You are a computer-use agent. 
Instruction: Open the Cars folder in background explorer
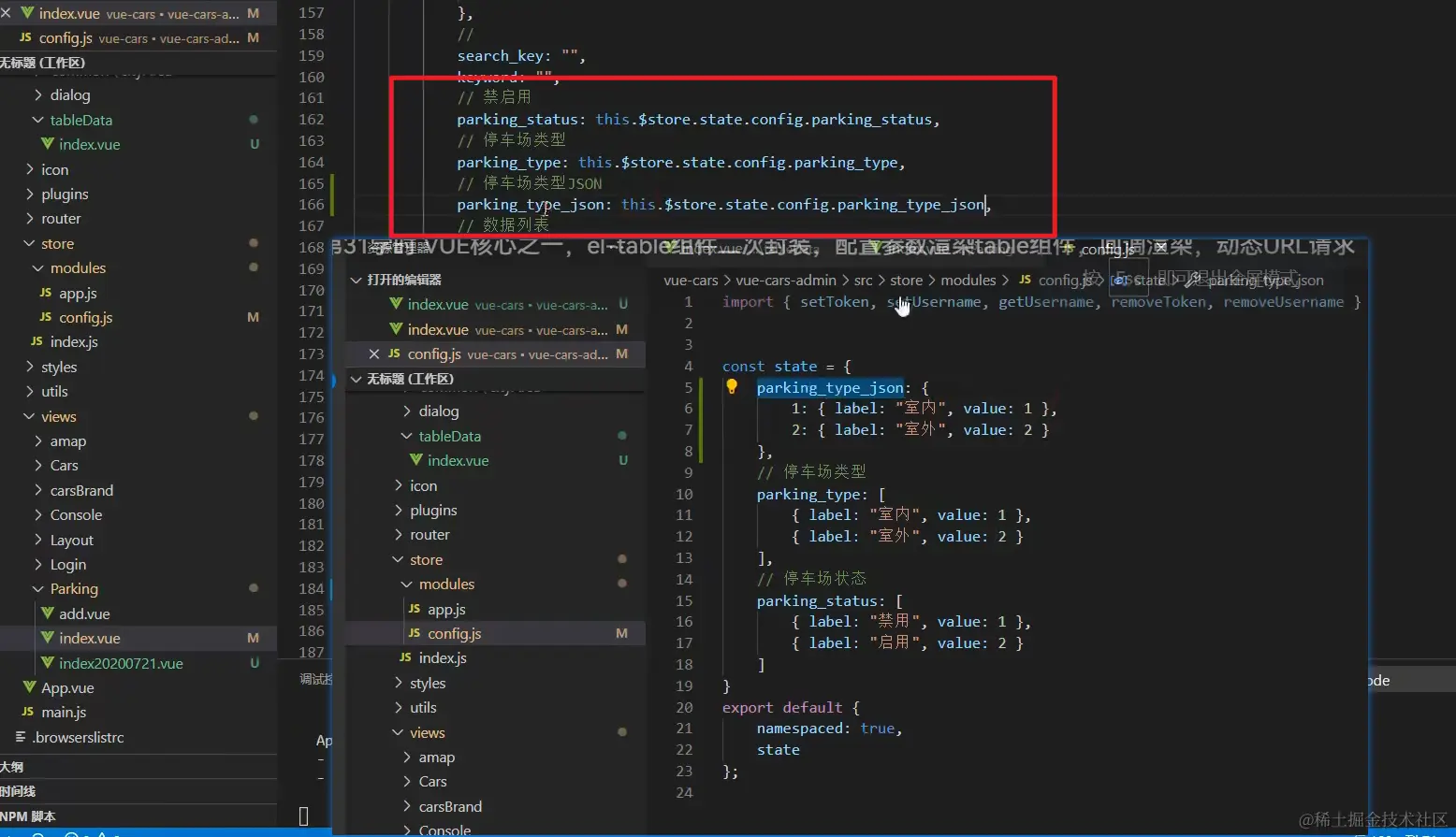click(x=65, y=465)
